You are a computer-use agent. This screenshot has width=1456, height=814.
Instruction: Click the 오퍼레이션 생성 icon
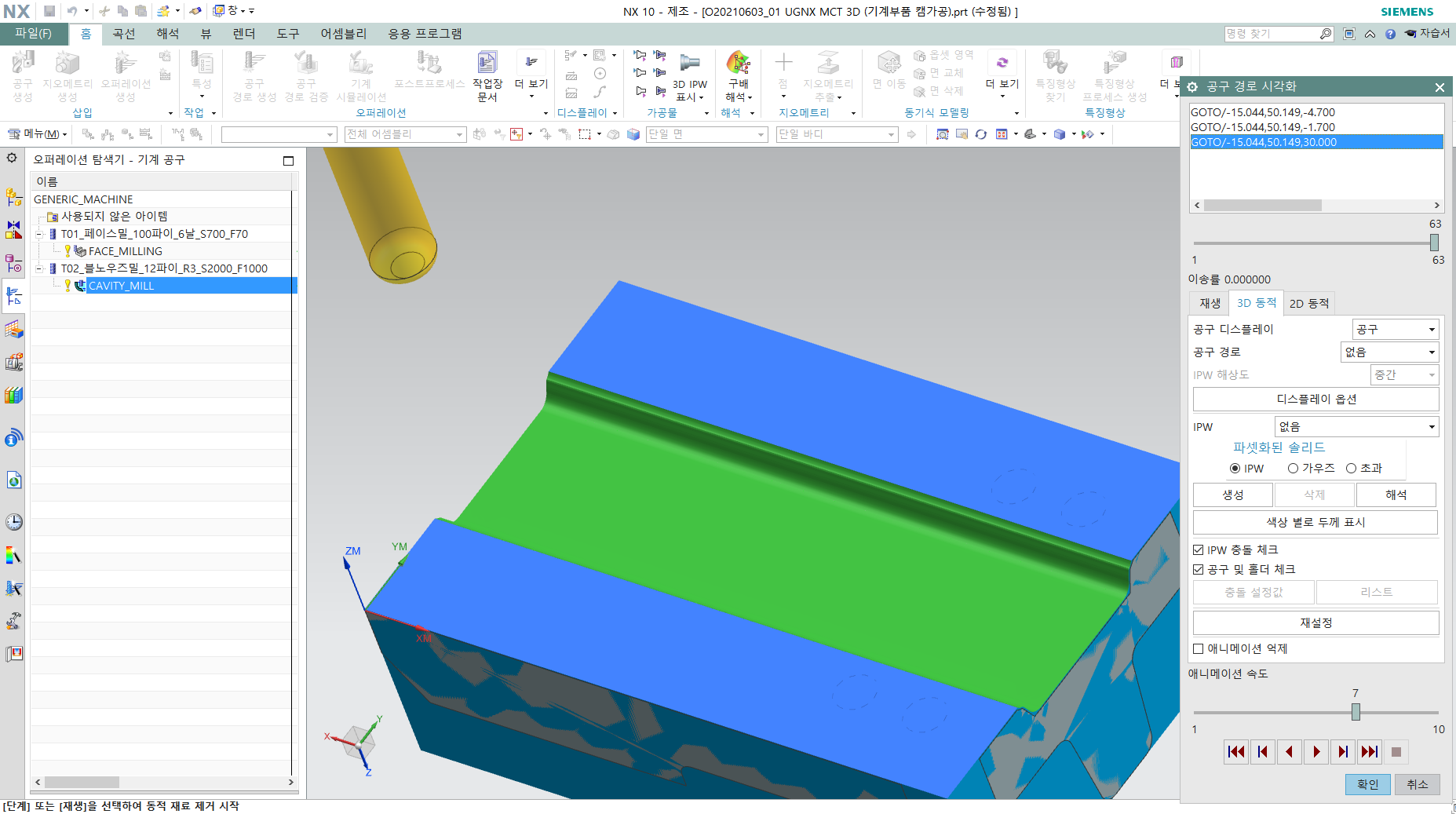(126, 64)
